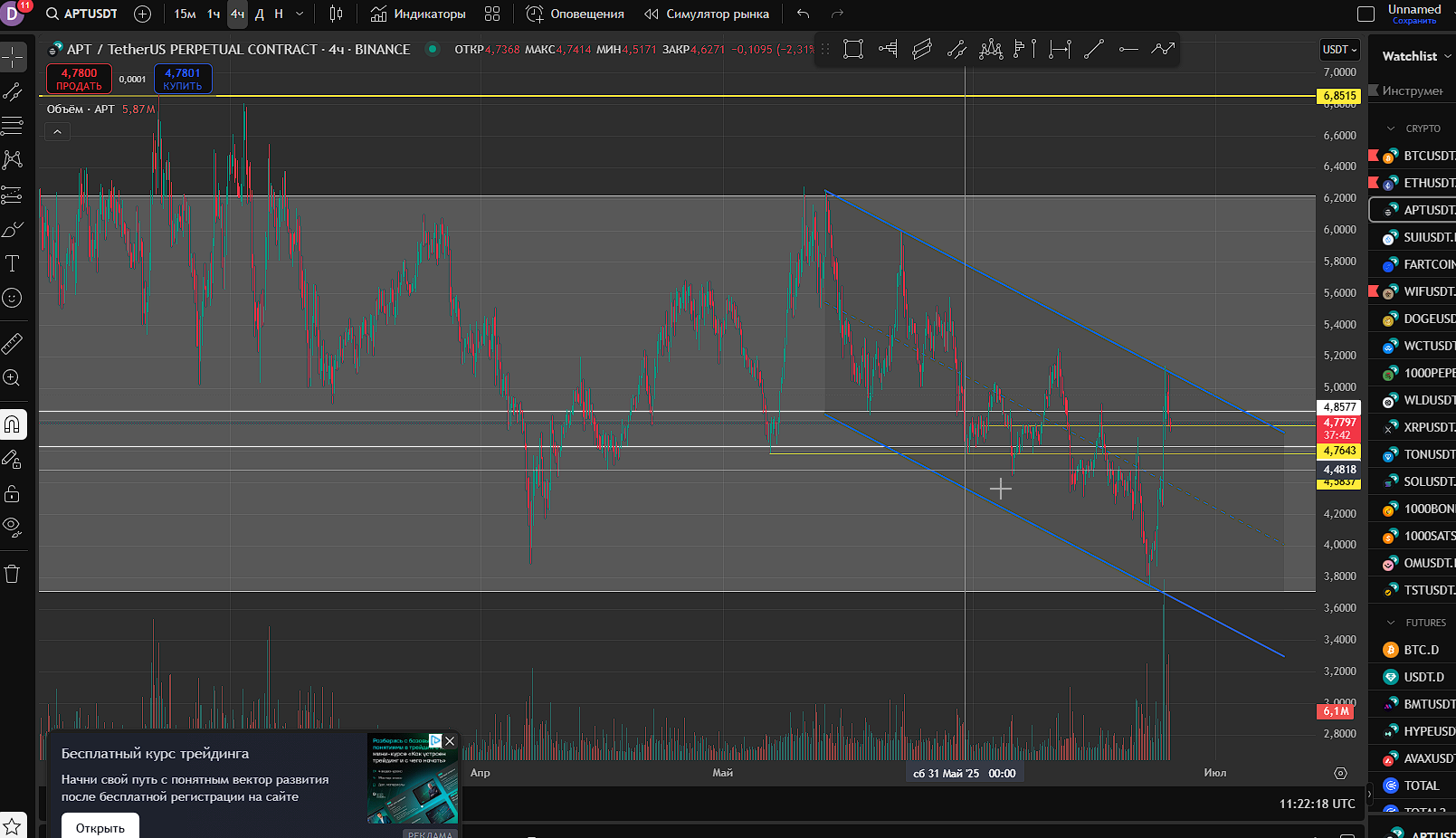Open the Индикаторы indicators menu
Screen dimensions: 1456x838
(418, 14)
